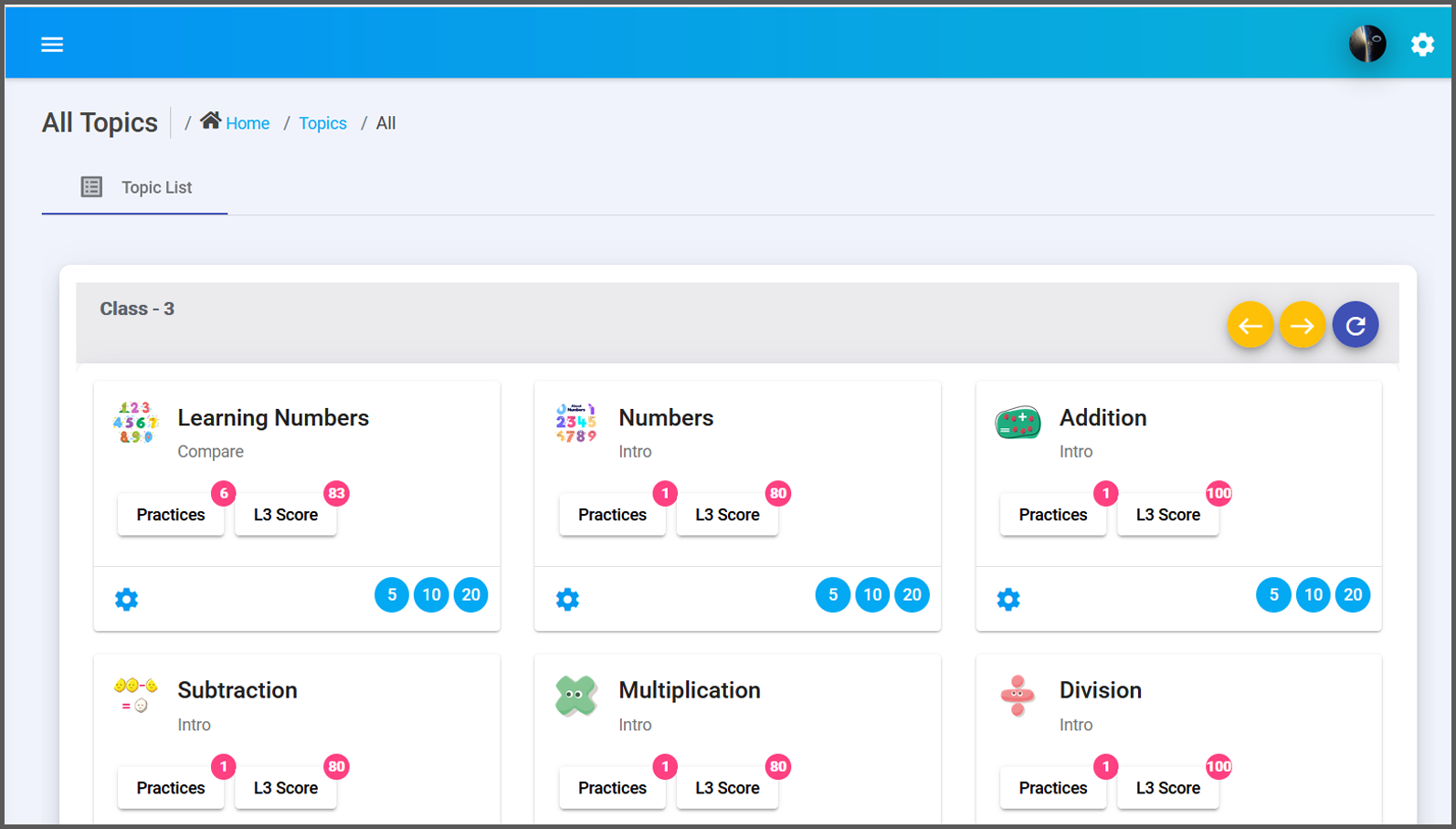The width and height of the screenshot is (1456, 829).
Task: Choose 10 questions on Numbers card
Action: coord(872,595)
